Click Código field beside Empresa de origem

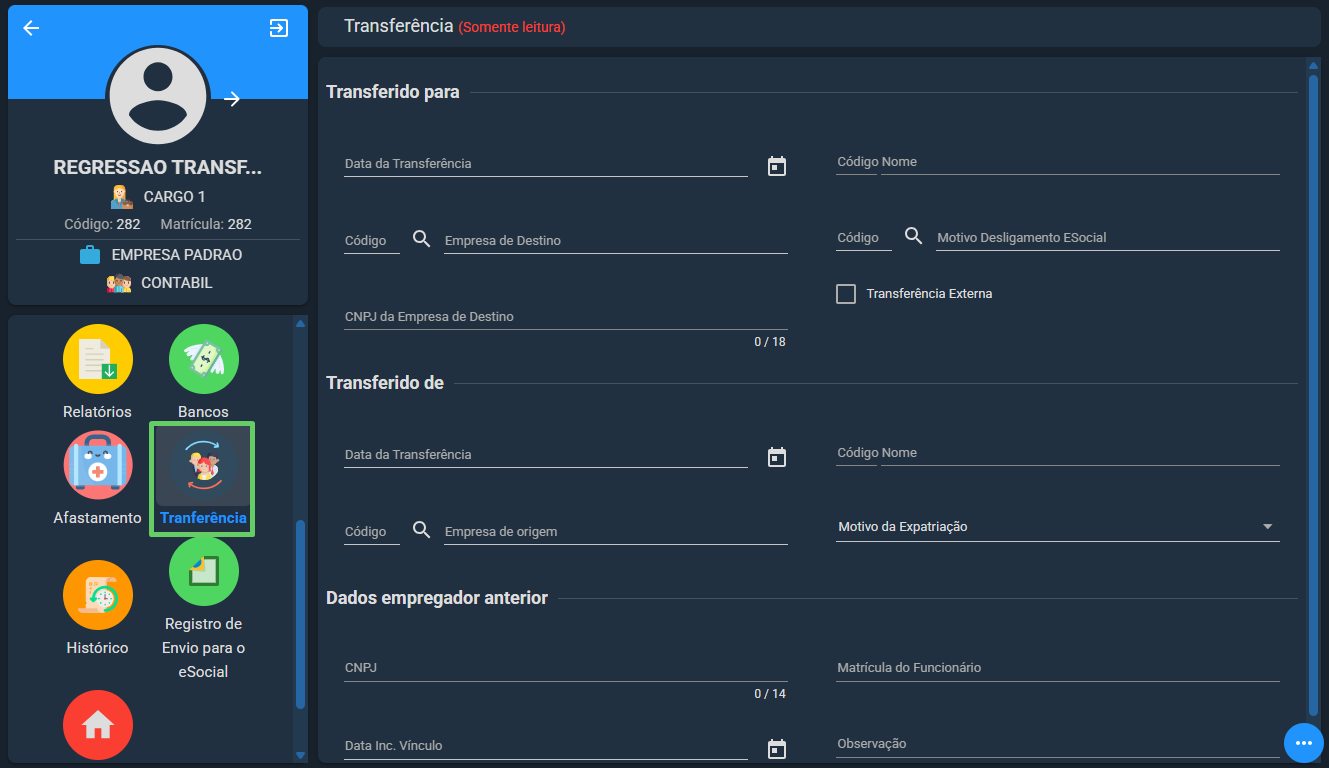click(372, 532)
